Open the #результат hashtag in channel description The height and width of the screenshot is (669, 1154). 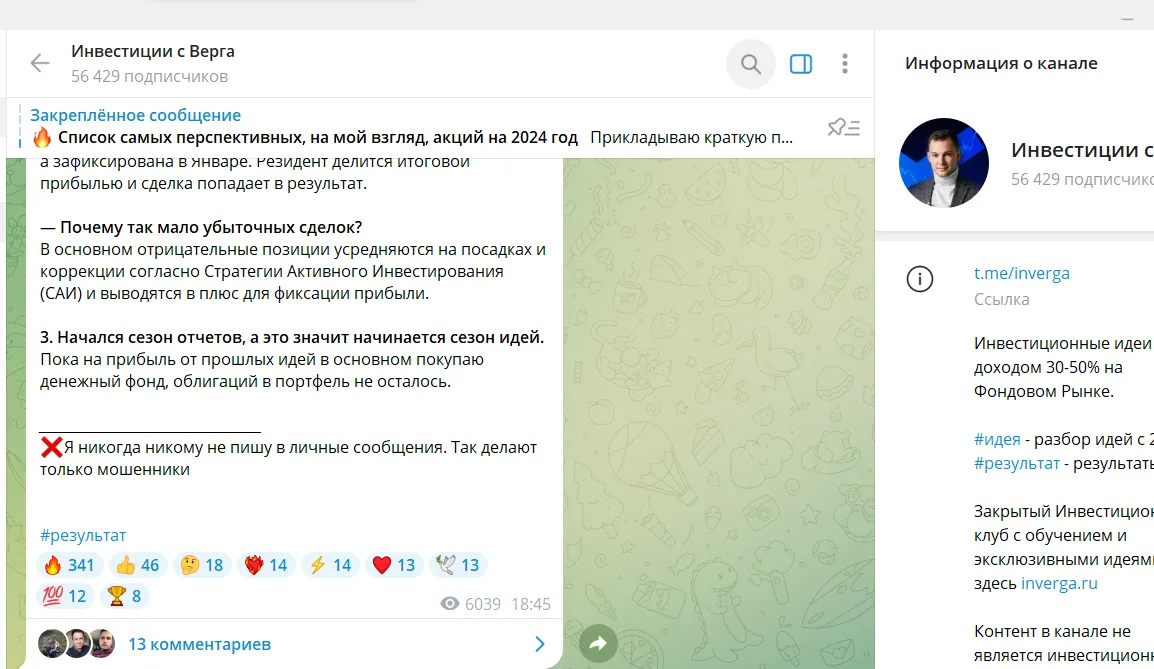pyautogui.click(x=1017, y=464)
